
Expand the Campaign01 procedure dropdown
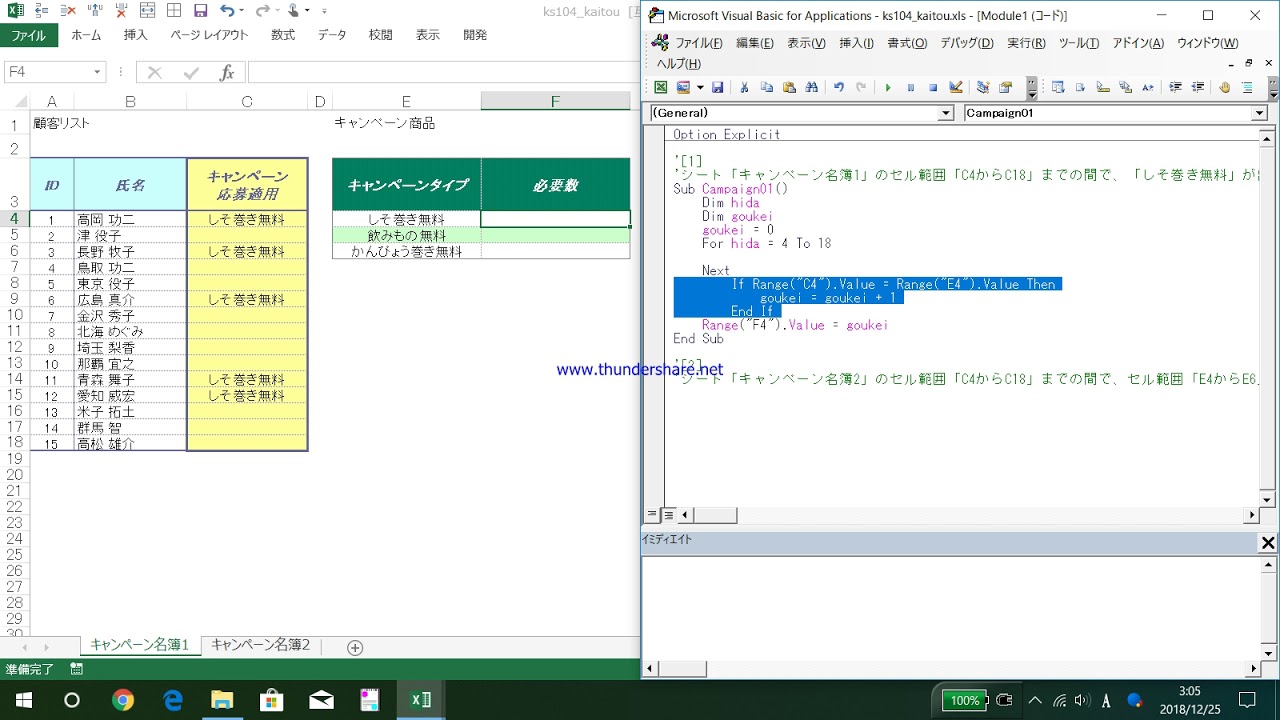(x=1259, y=114)
